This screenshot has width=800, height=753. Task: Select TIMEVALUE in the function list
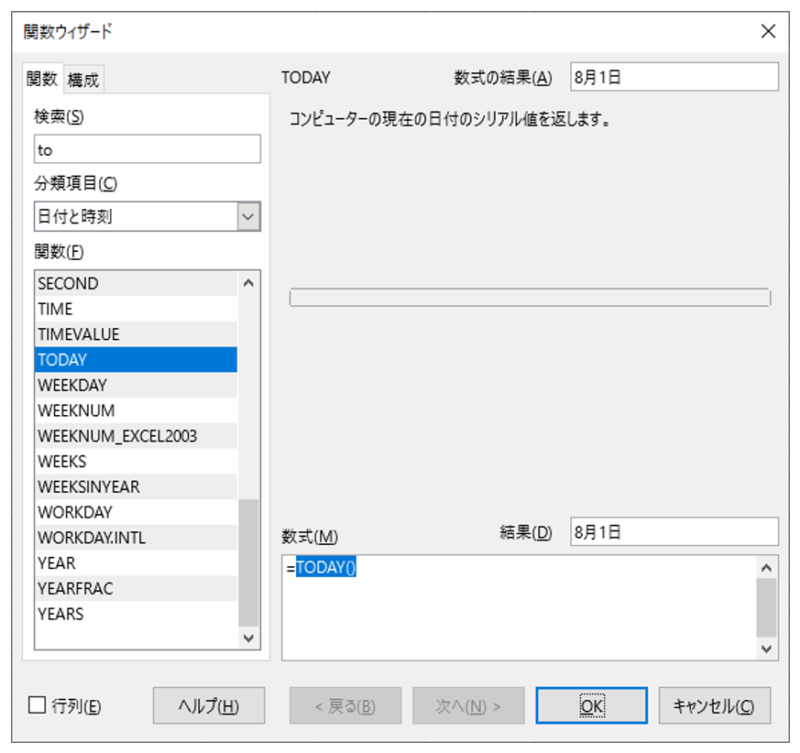tap(136, 334)
